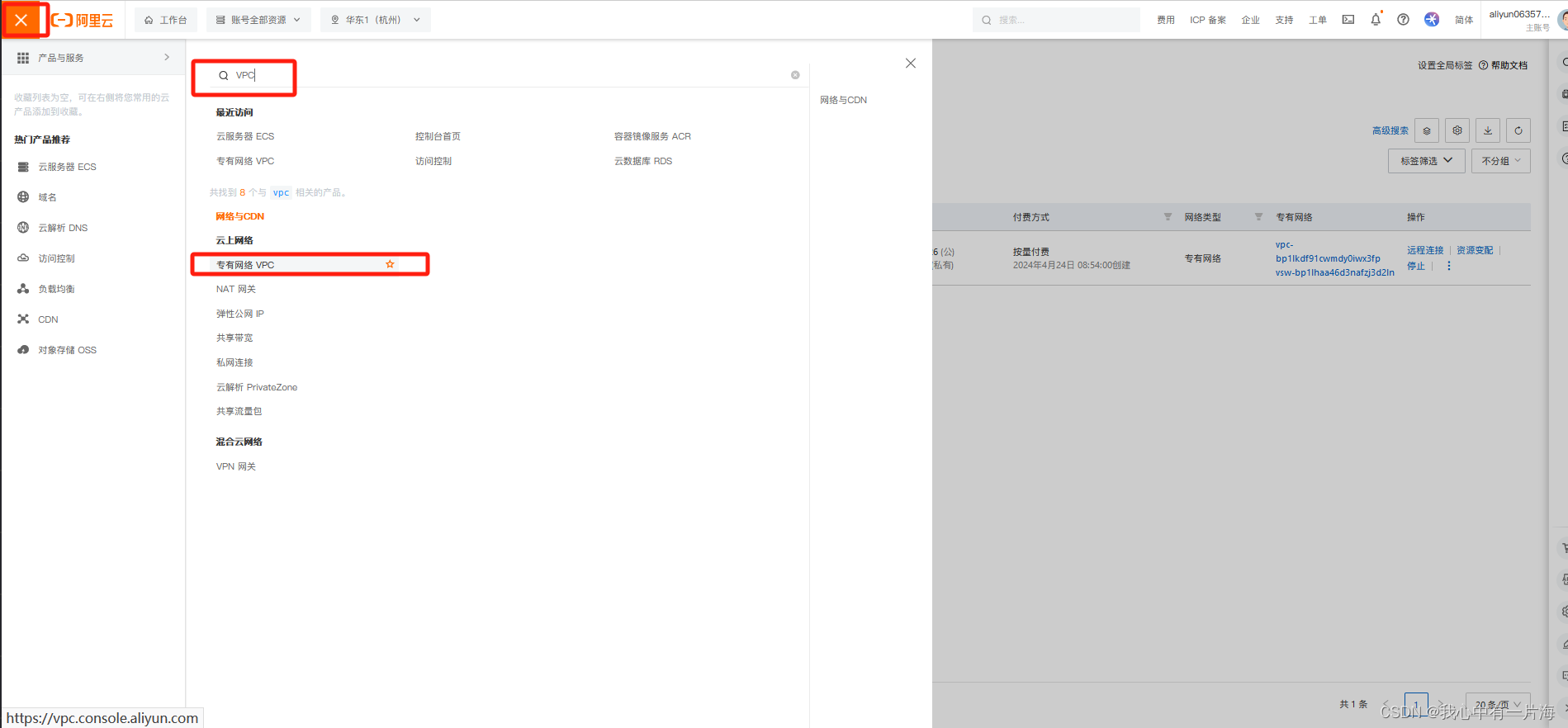Open 私网连接 in search results
Image resolution: width=1568 pixels, height=728 pixels.
click(x=234, y=362)
